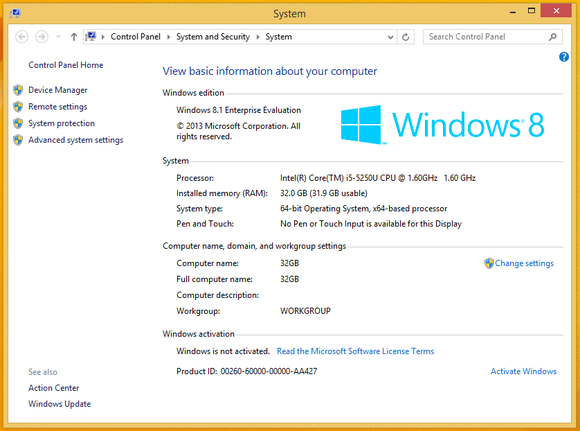Select System in the address breadcrumb
This screenshot has height=431, width=580.
[x=279, y=37]
